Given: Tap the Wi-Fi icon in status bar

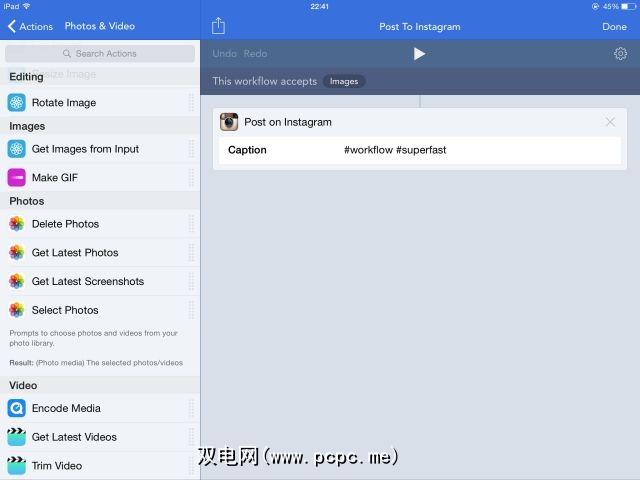Looking at the screenshot, I should 27,6.
